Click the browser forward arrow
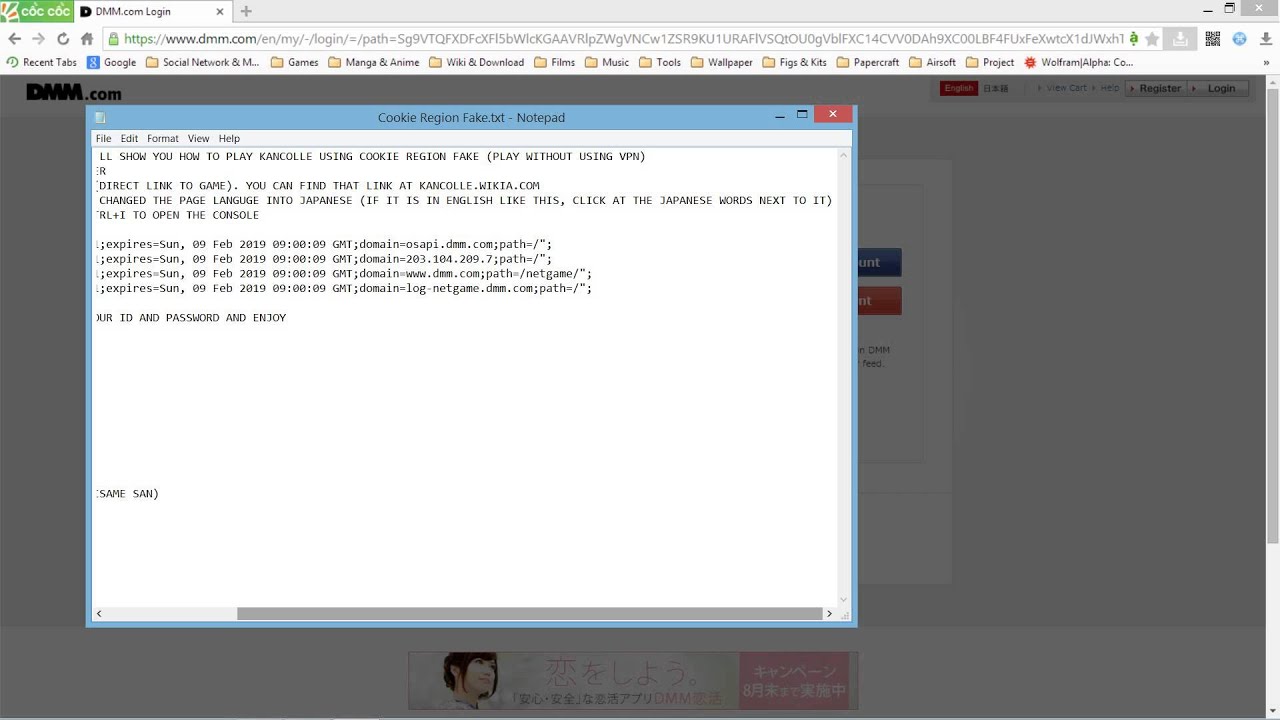This screenshot has height=720, width=1280. (x=38, y=39)
